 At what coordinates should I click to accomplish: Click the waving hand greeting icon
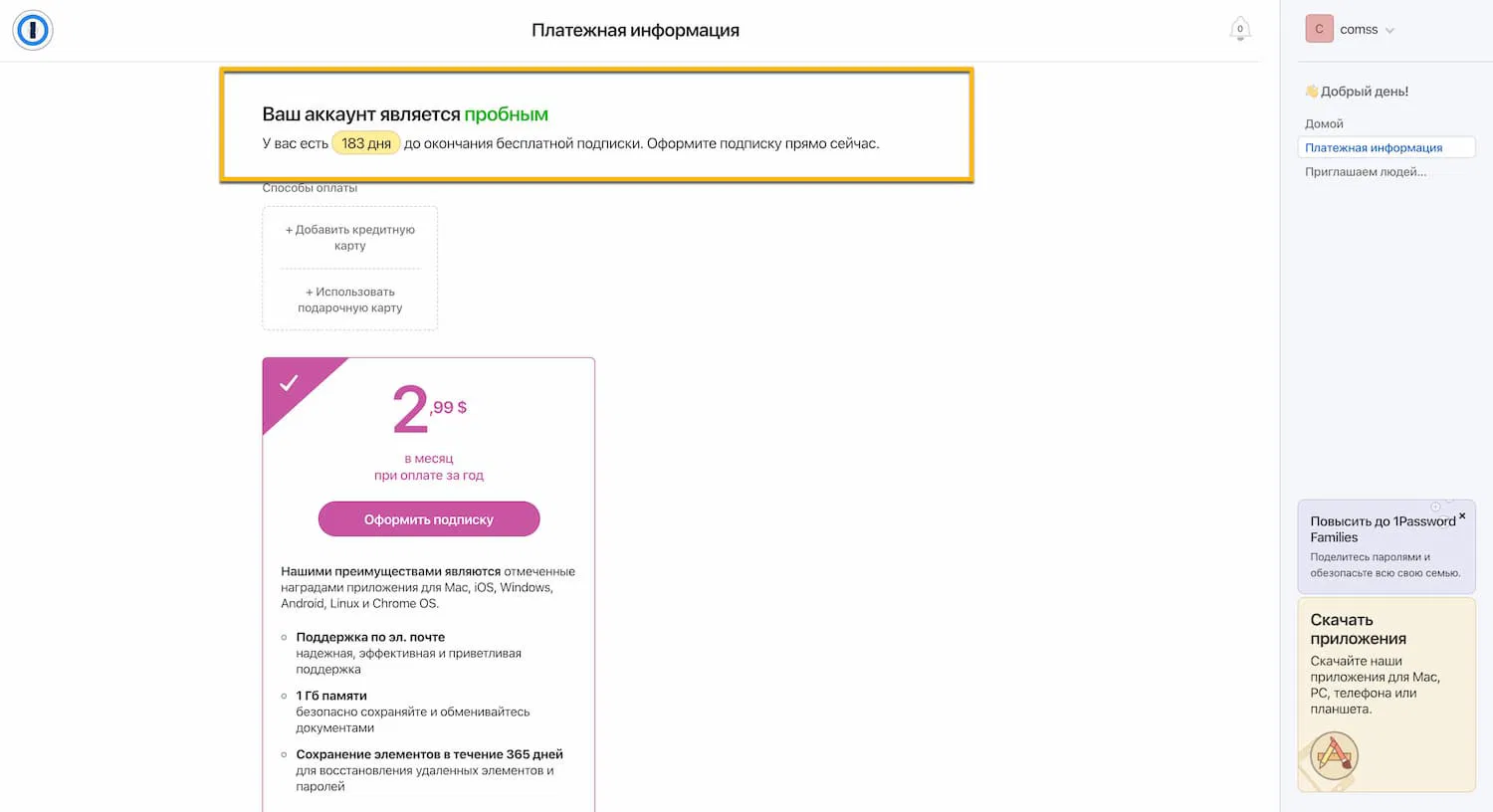(x=1312, y=92)
